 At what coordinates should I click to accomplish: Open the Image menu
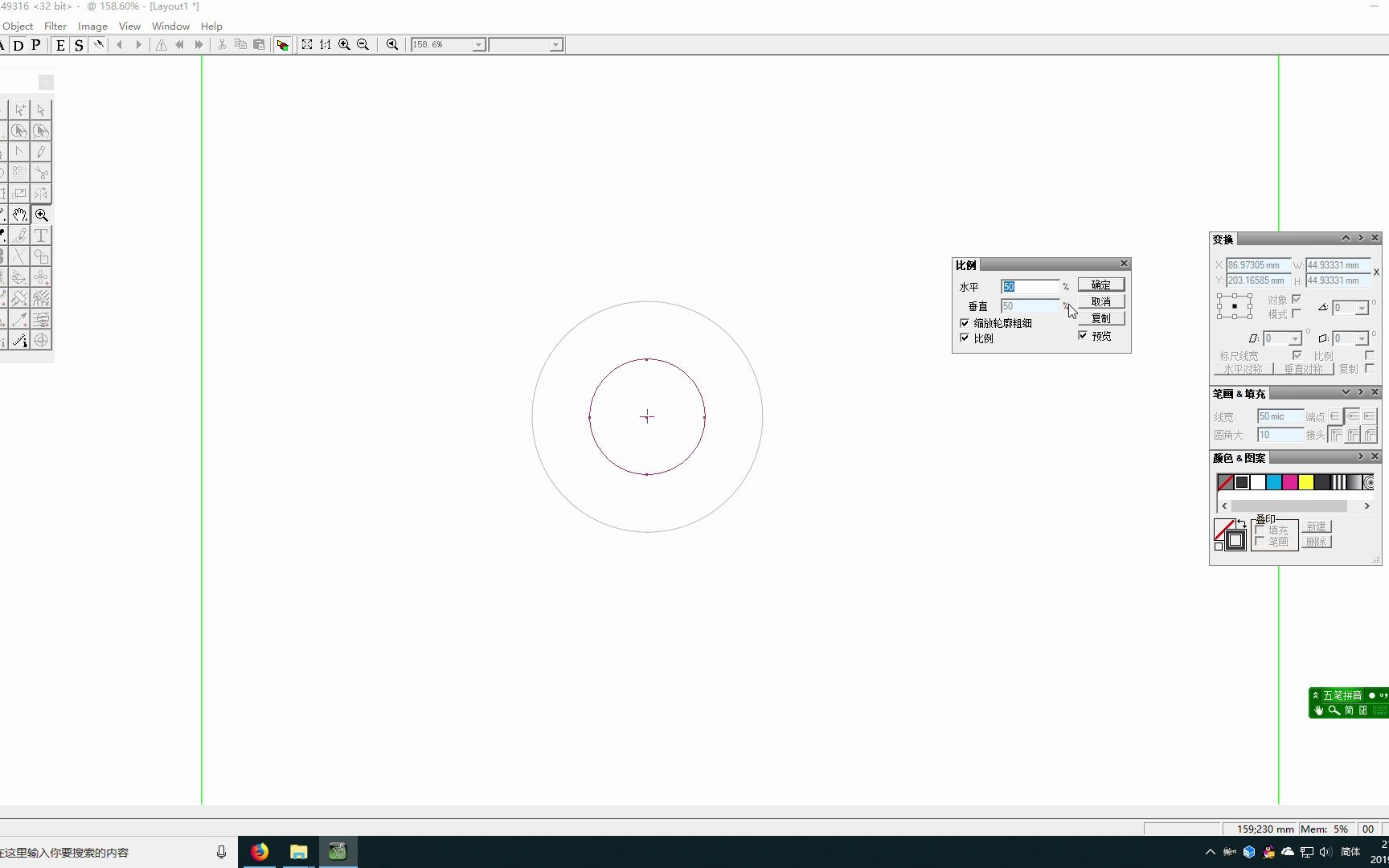[x=92, y=27]
